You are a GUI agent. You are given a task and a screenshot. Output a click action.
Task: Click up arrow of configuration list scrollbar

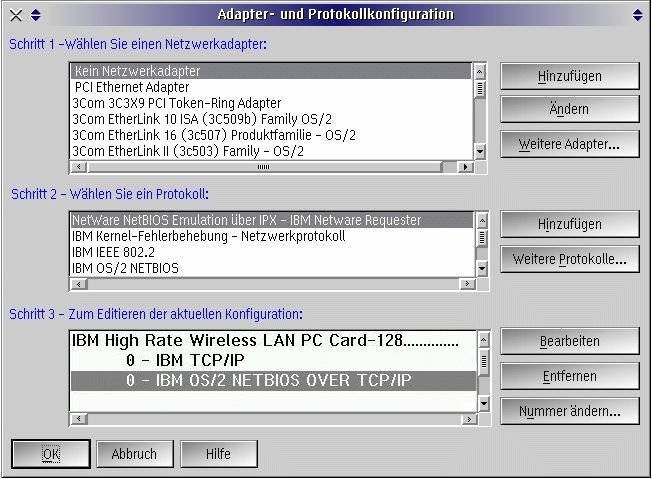click(x=484, y=340)
